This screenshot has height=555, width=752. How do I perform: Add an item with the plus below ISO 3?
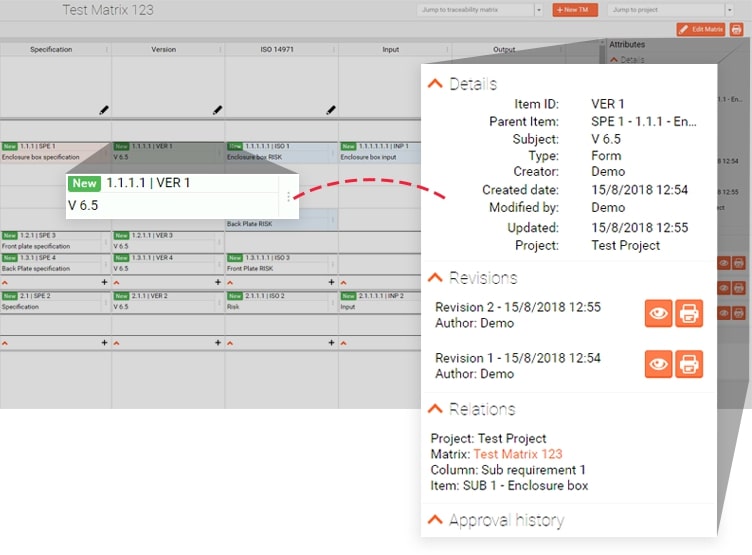coord(331,282)
